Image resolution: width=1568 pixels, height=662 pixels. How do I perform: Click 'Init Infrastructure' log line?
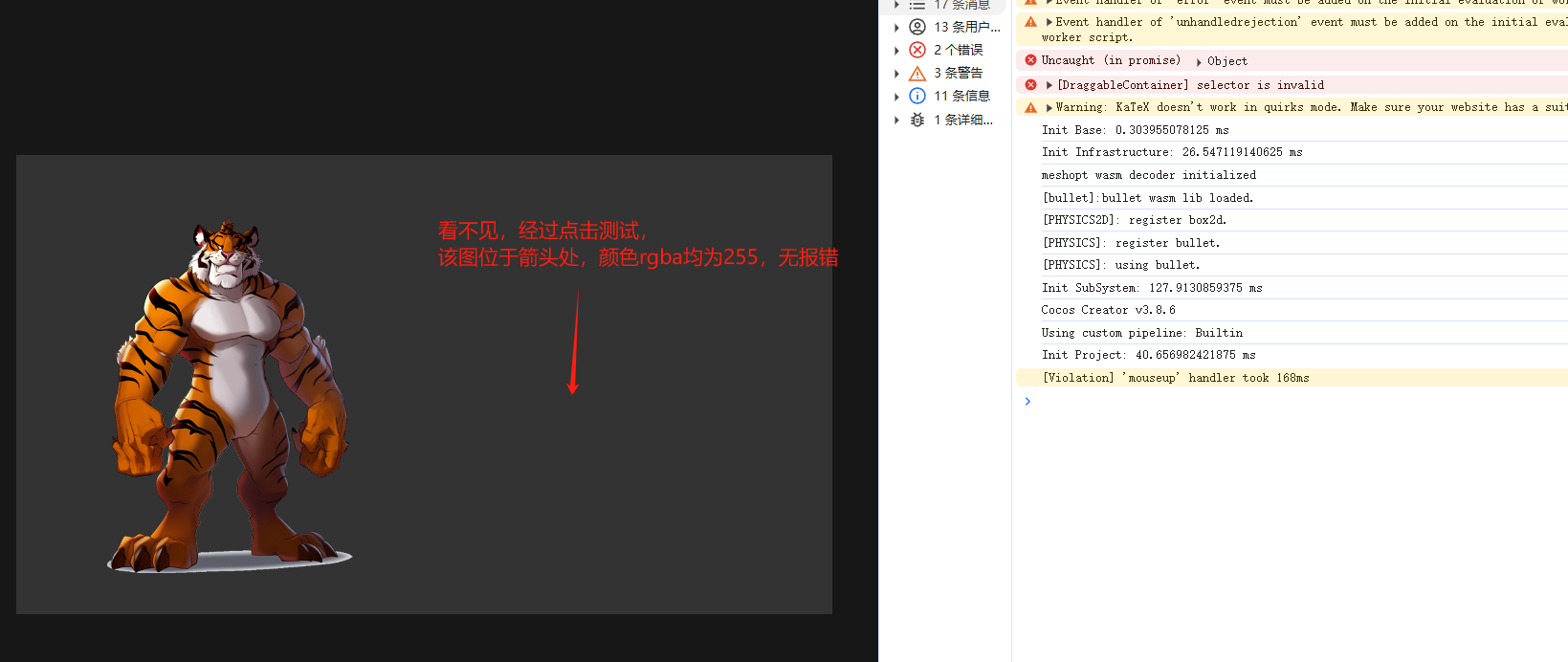click(x=1172, y=152)
